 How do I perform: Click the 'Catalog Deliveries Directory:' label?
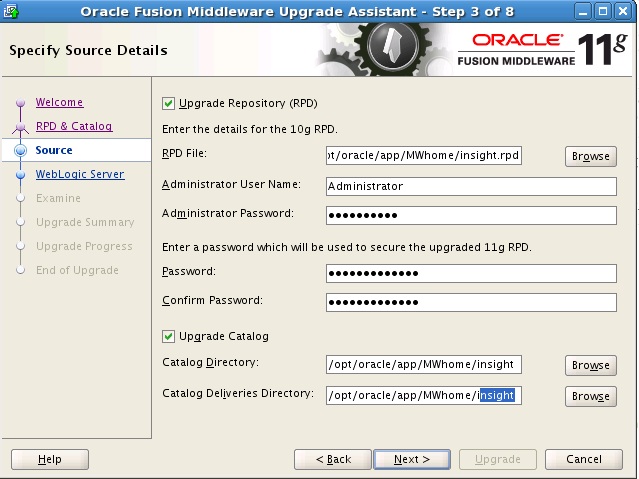click(x=238, y=393)
